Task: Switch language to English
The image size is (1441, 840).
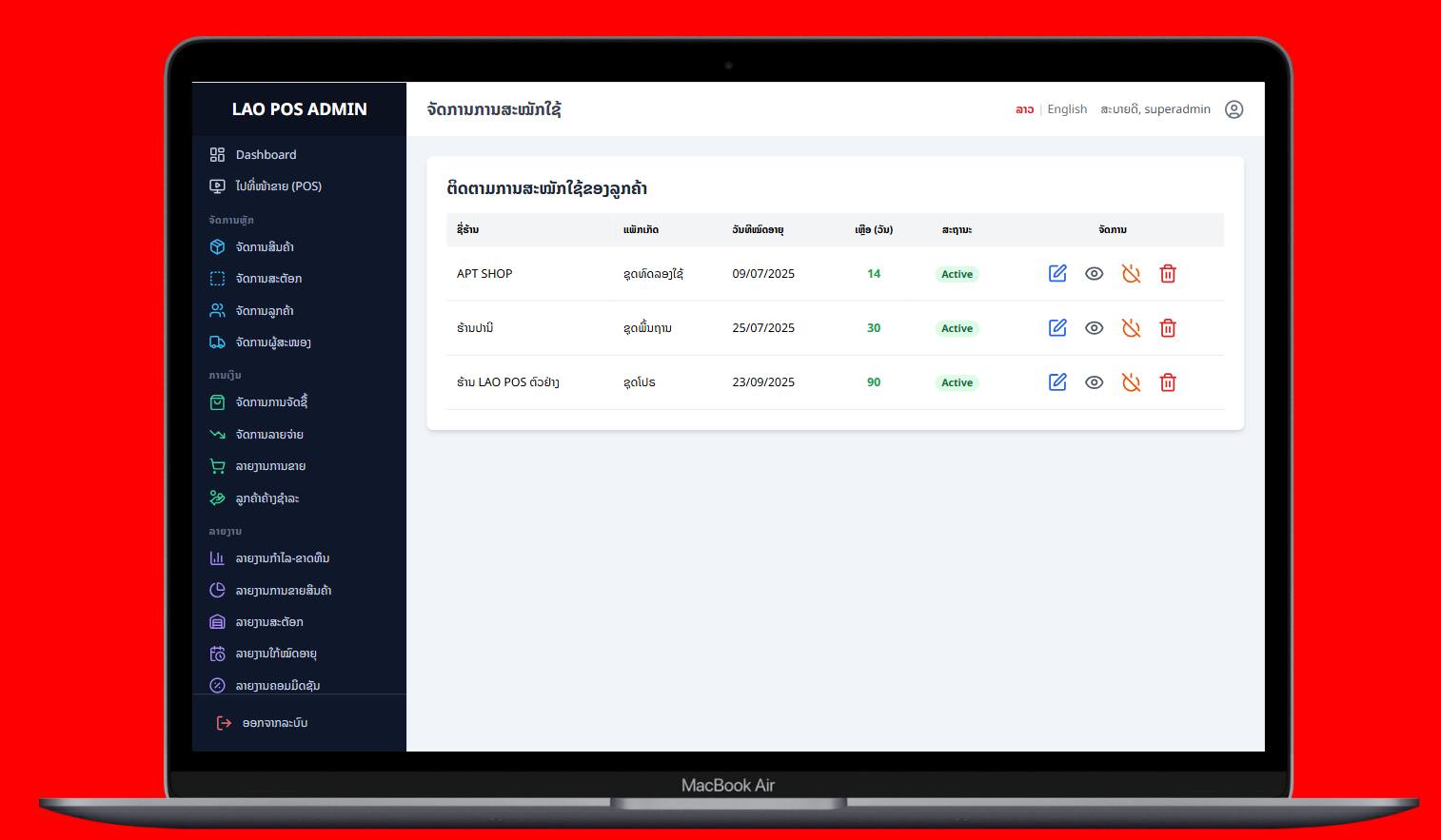Action: pyautogui.click(x=1067, y=109)
